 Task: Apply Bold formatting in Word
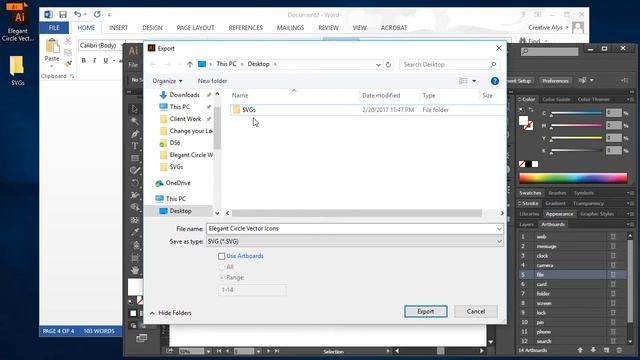pos(84,60)
